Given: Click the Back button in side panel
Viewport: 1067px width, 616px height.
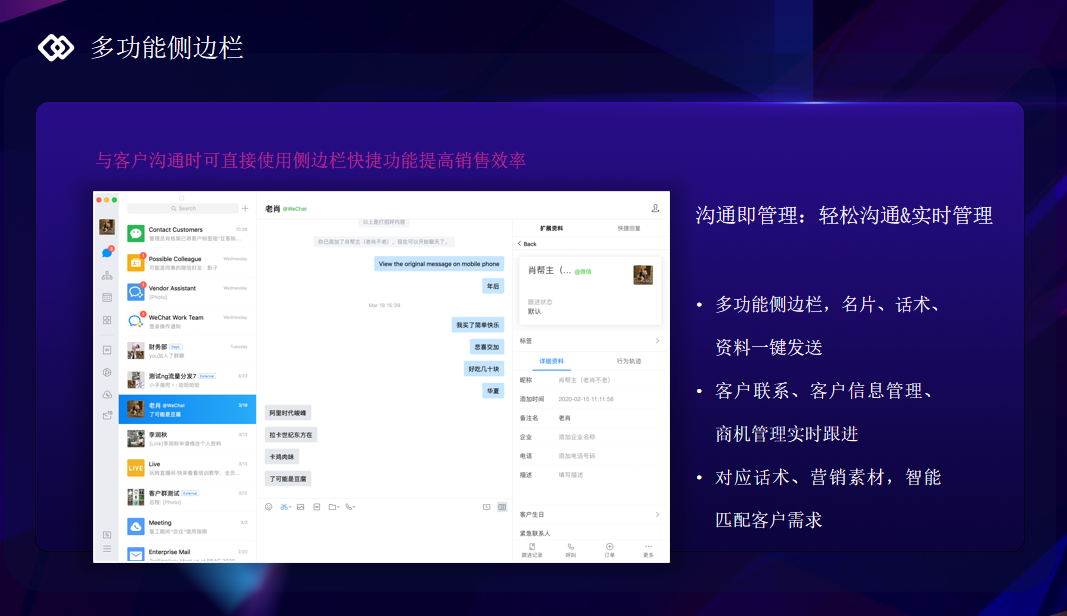Looking at the screenshot, I should 527,244.
